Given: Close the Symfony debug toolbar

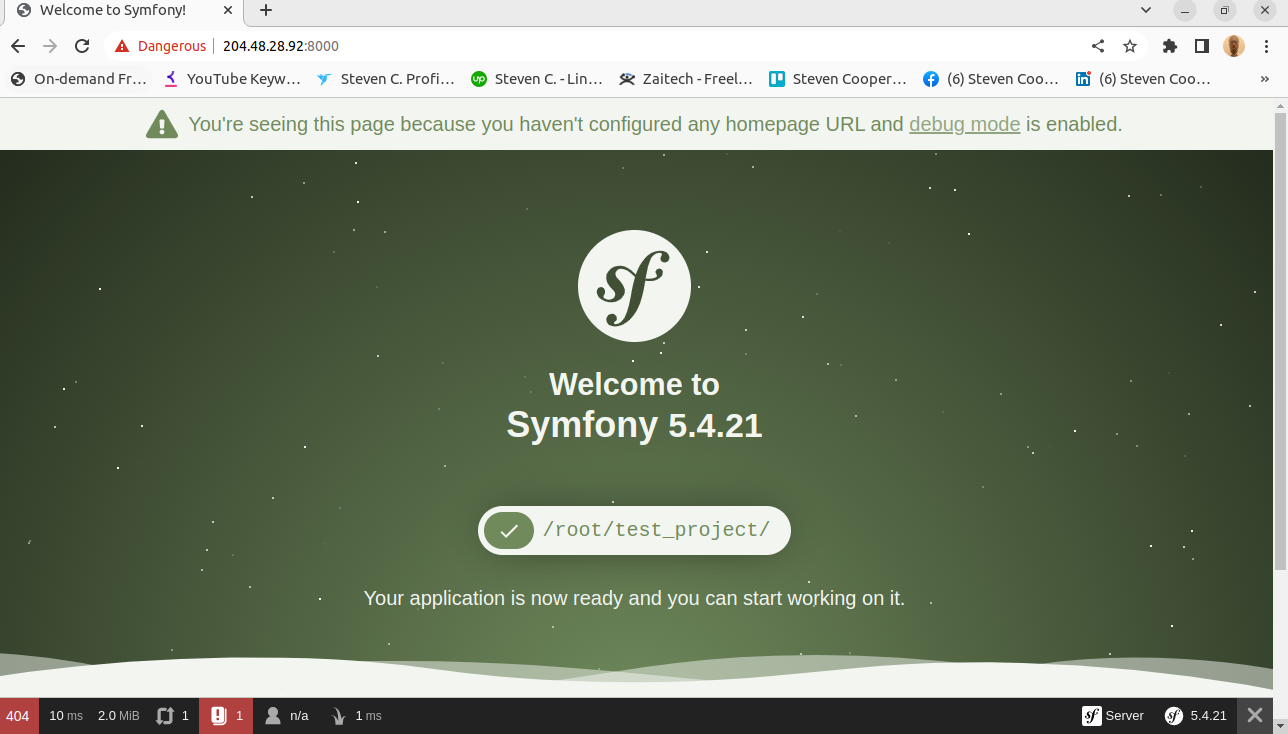Looking at the screenshot, I should [x=1255, y=716].
